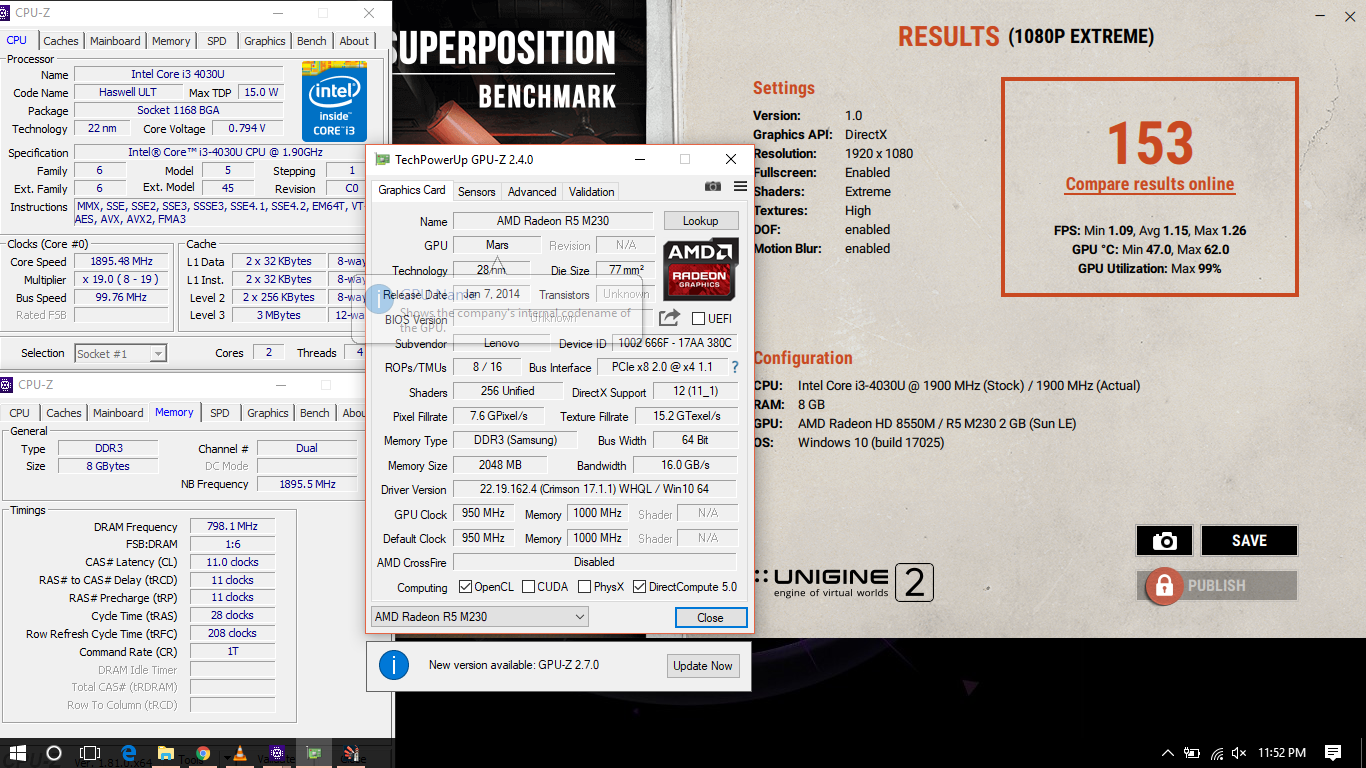Click the Device ID field 1002 666F

click(x=674, y=343)
